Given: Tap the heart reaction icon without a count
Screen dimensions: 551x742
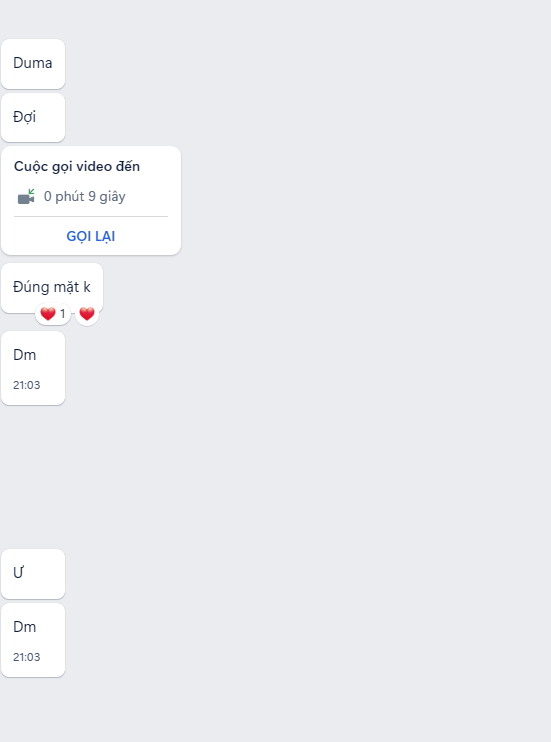Looking at the screenshot, I should coord(87,314).
